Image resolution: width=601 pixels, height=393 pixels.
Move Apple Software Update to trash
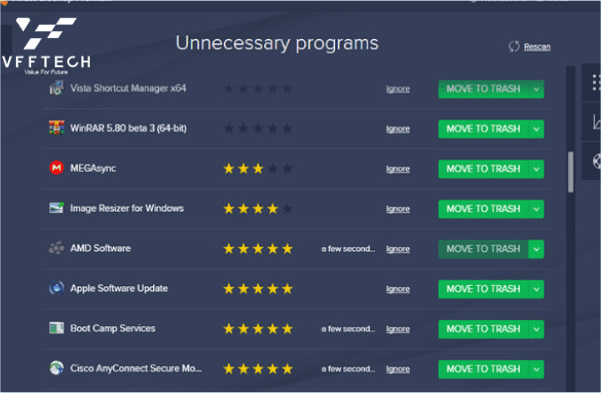pos(483,289)
